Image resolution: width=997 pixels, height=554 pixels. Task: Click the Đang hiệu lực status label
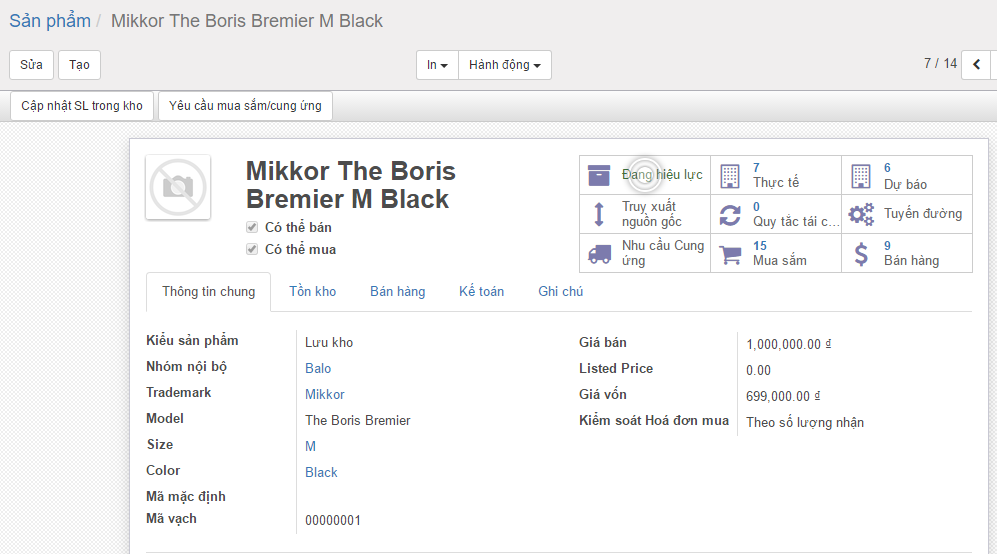click(x=662, y=175)
